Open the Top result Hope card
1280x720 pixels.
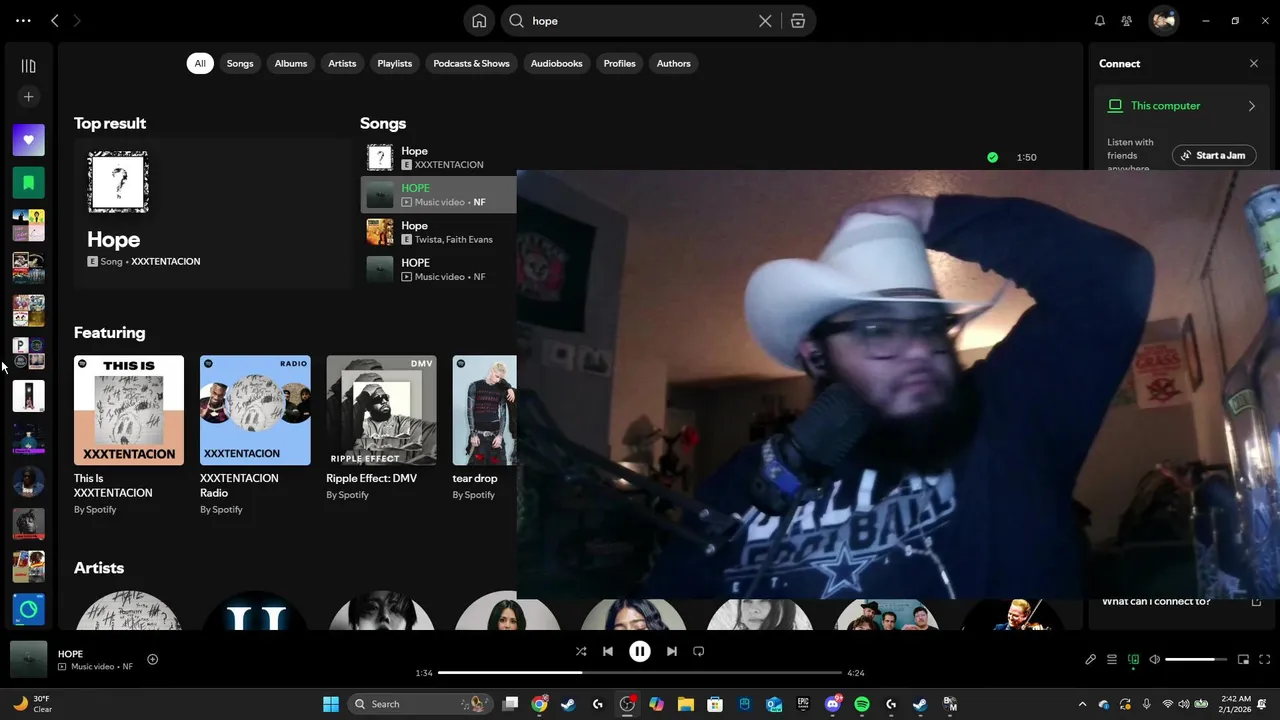pos(213,213)
